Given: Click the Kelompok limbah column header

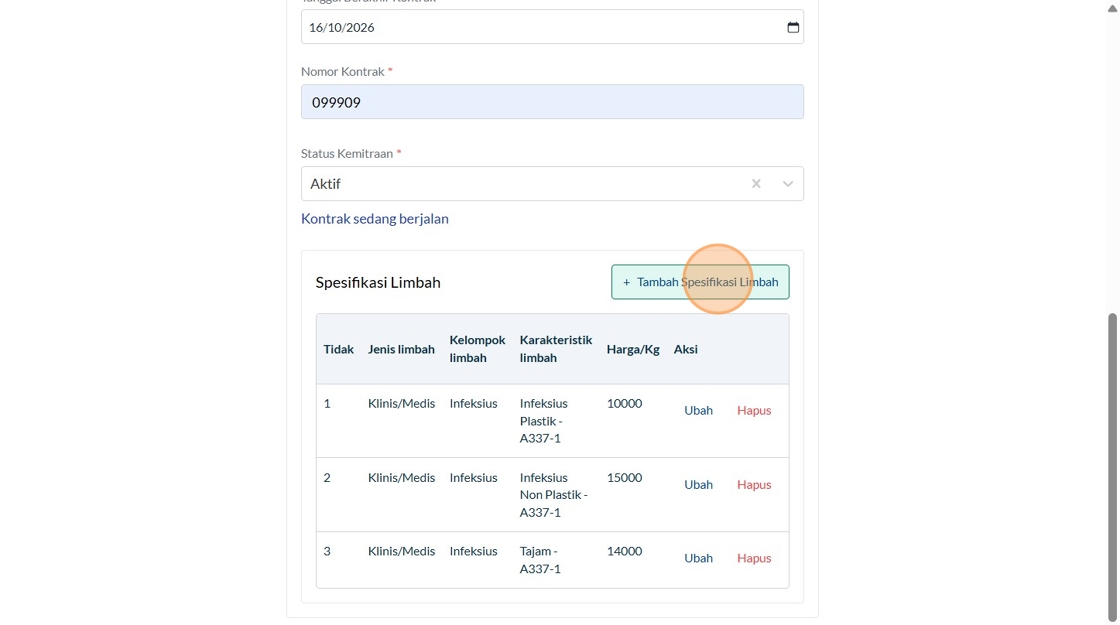Looking at the screenshot, I should point(477,349).
